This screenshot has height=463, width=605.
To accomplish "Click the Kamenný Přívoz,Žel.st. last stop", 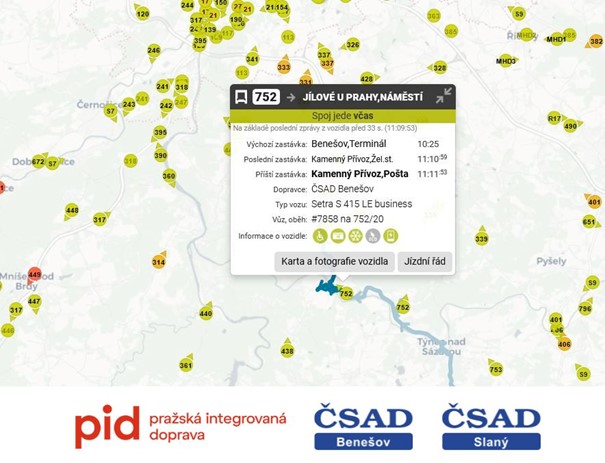I will (x=352, y=159).
